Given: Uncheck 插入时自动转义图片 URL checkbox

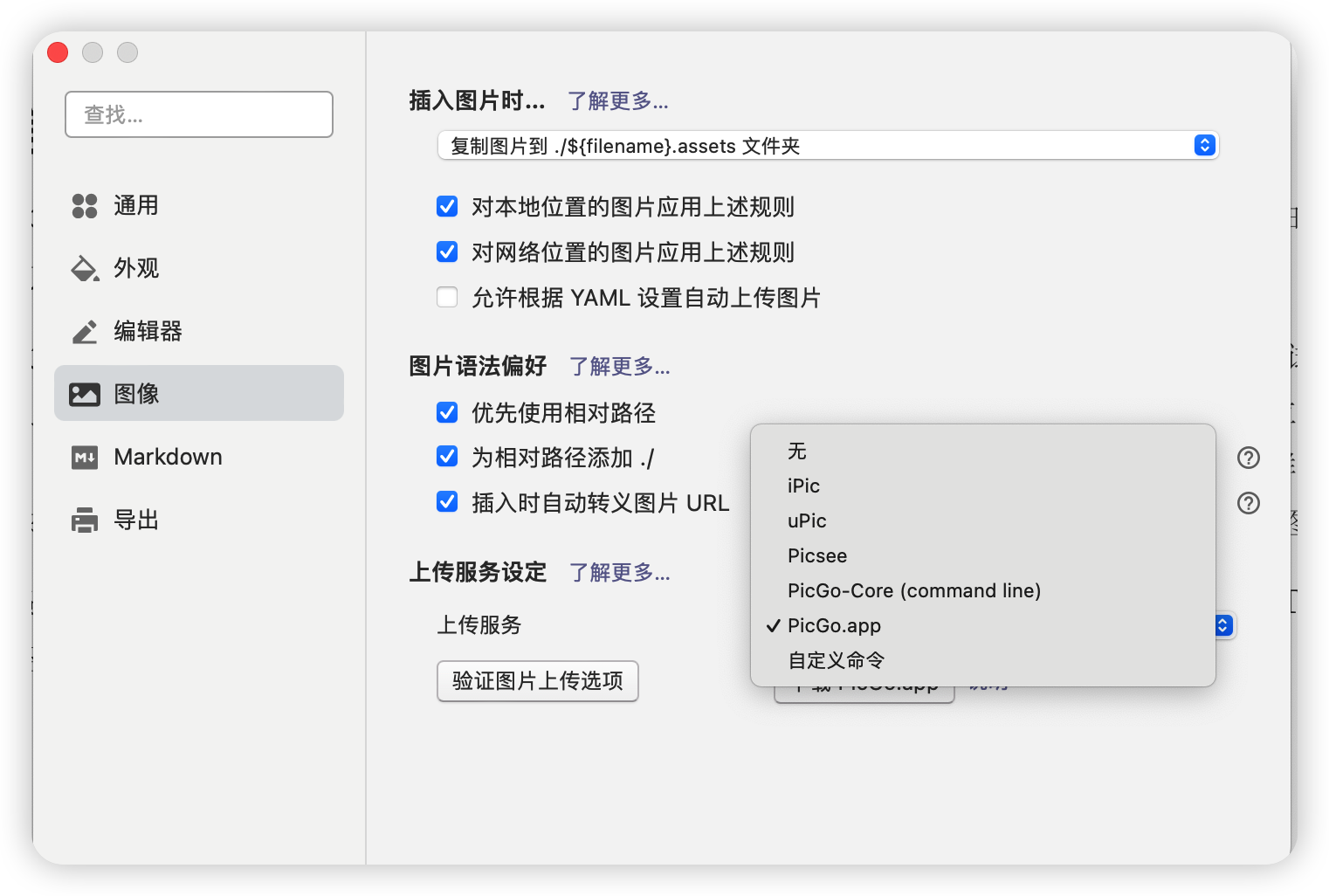Looking at the screenshot, I should click(446, 502).
